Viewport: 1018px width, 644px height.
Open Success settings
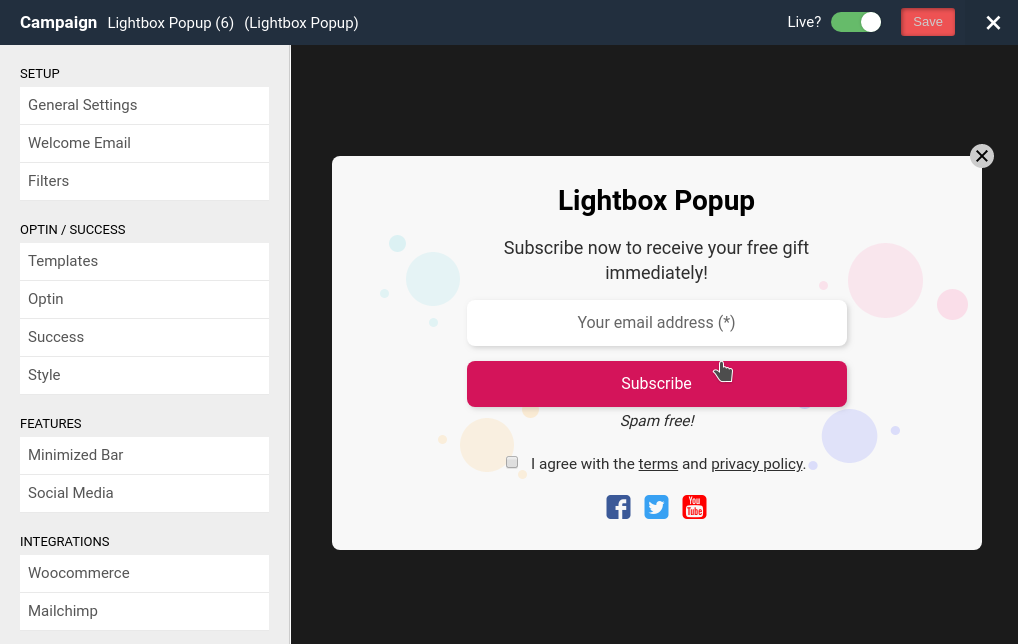pyautogui.click(x=144, y=337)
